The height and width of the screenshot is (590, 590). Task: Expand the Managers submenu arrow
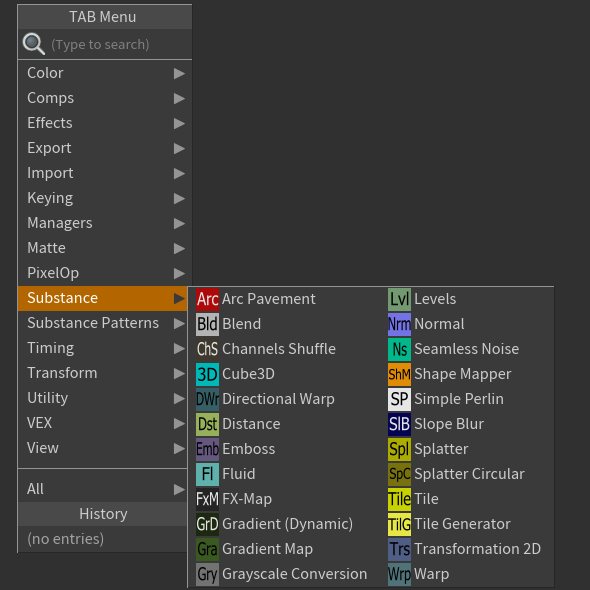point(179,224)
